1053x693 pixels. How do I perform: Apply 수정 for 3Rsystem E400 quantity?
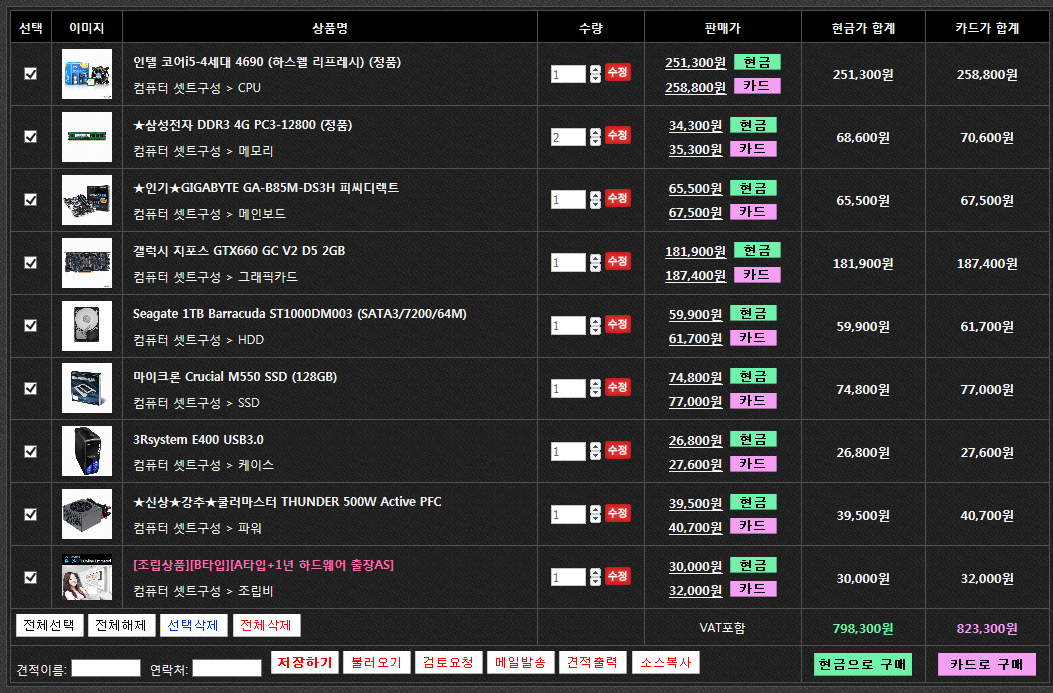[618, 450]
